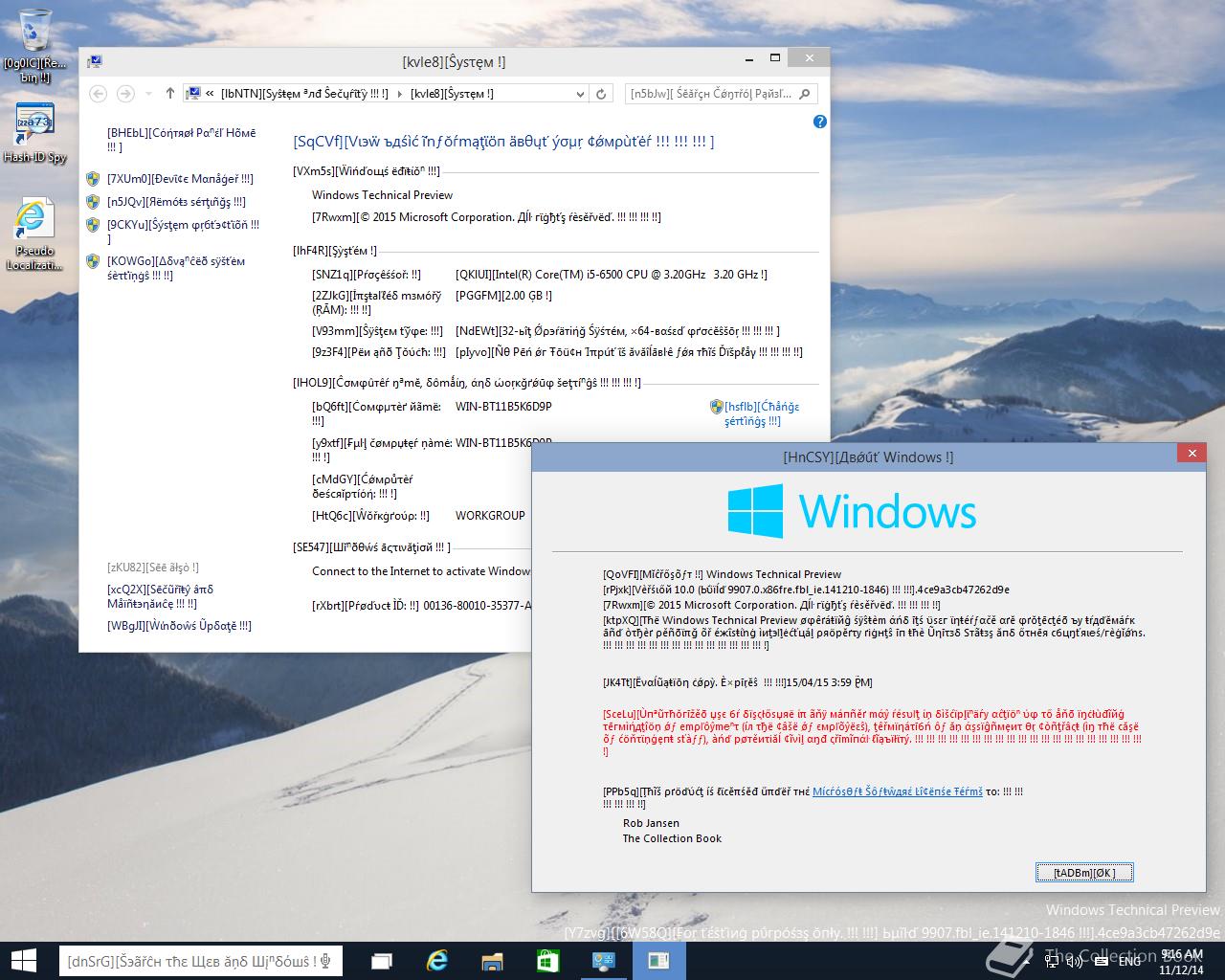Open Remote settings link
The width and height of the screenshot is (1225, 980).
click(176, 202)
